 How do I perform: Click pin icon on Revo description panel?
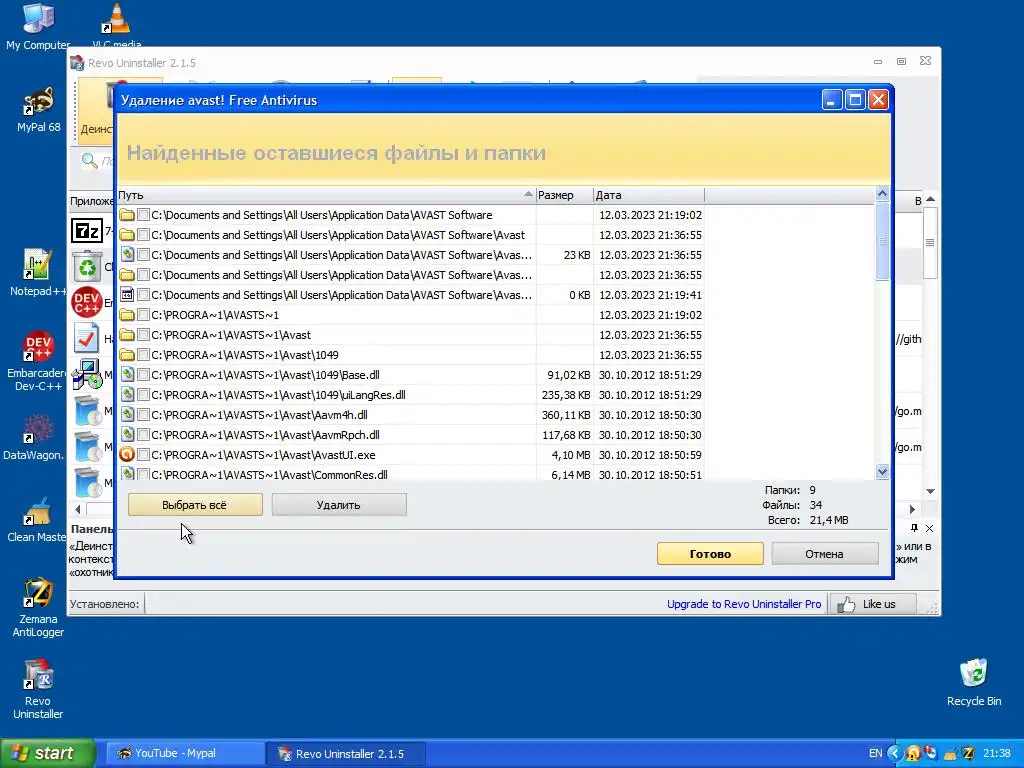tap(914, 528)
